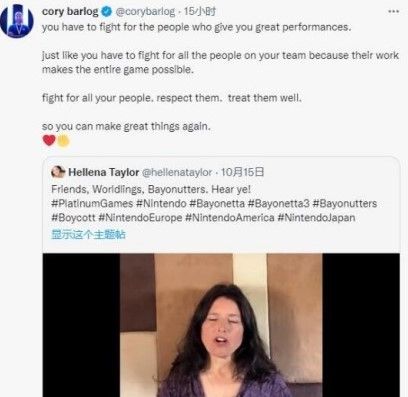The width and height of the screenshot is (408, 397).
Task: Open the tweet's three-dot more menu
Action: tap(394, 12)
